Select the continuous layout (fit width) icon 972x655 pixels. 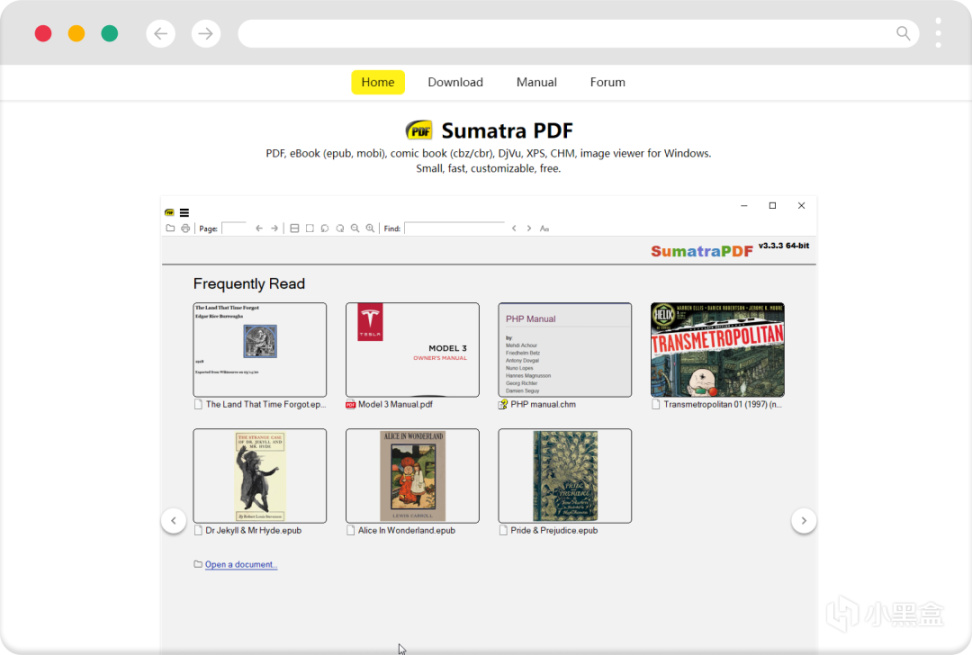294,228
